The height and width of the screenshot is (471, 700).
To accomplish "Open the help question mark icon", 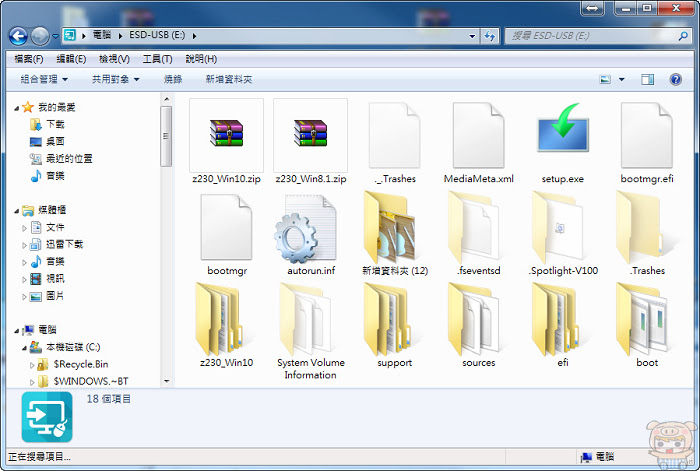I will tap(675, 79).
